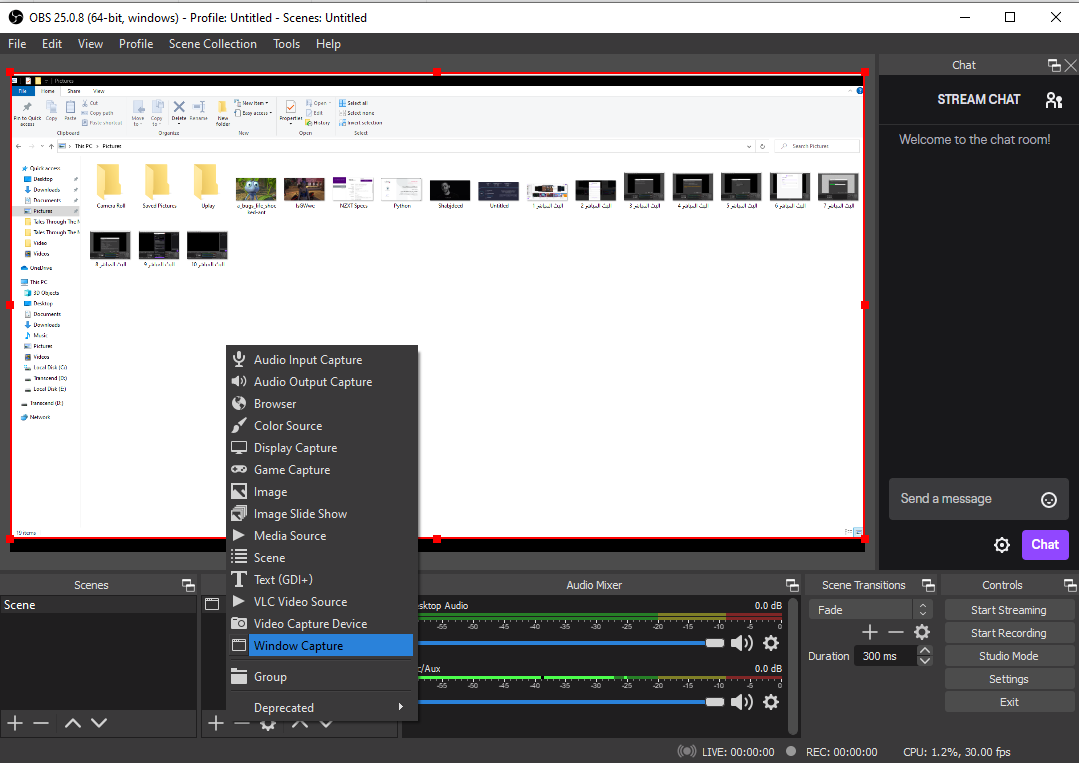Click Start Recording
The height and width of the screenshot is (763, 1079).
point(1009,633)
